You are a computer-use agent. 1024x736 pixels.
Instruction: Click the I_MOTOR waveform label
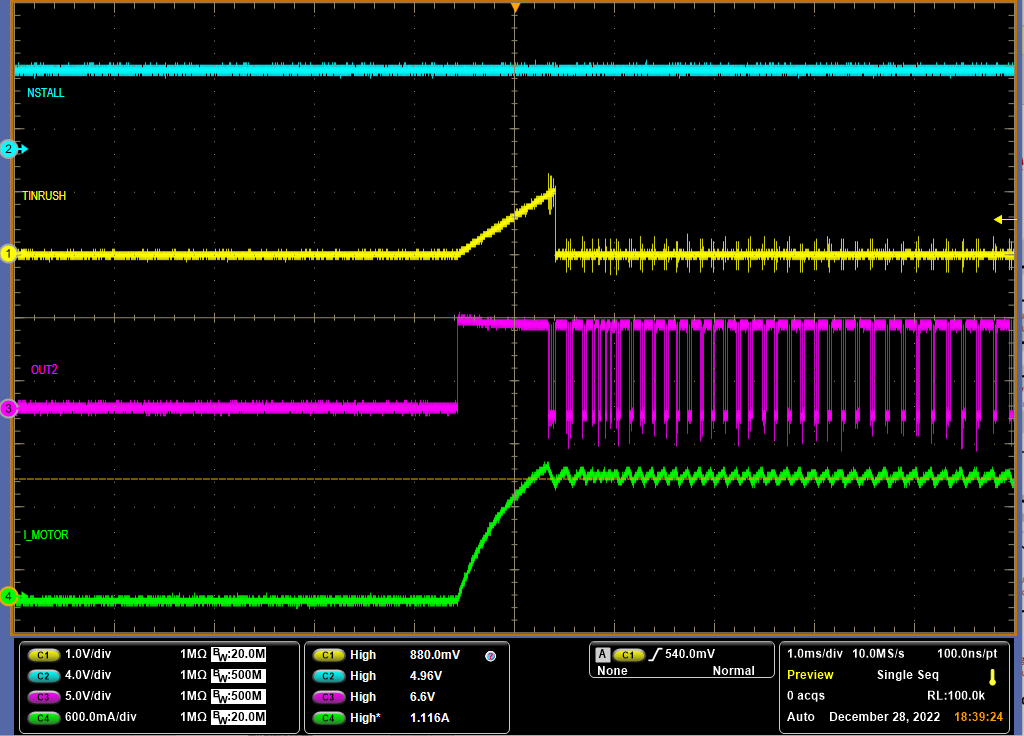pyautogui.click(x=46, y=535)
